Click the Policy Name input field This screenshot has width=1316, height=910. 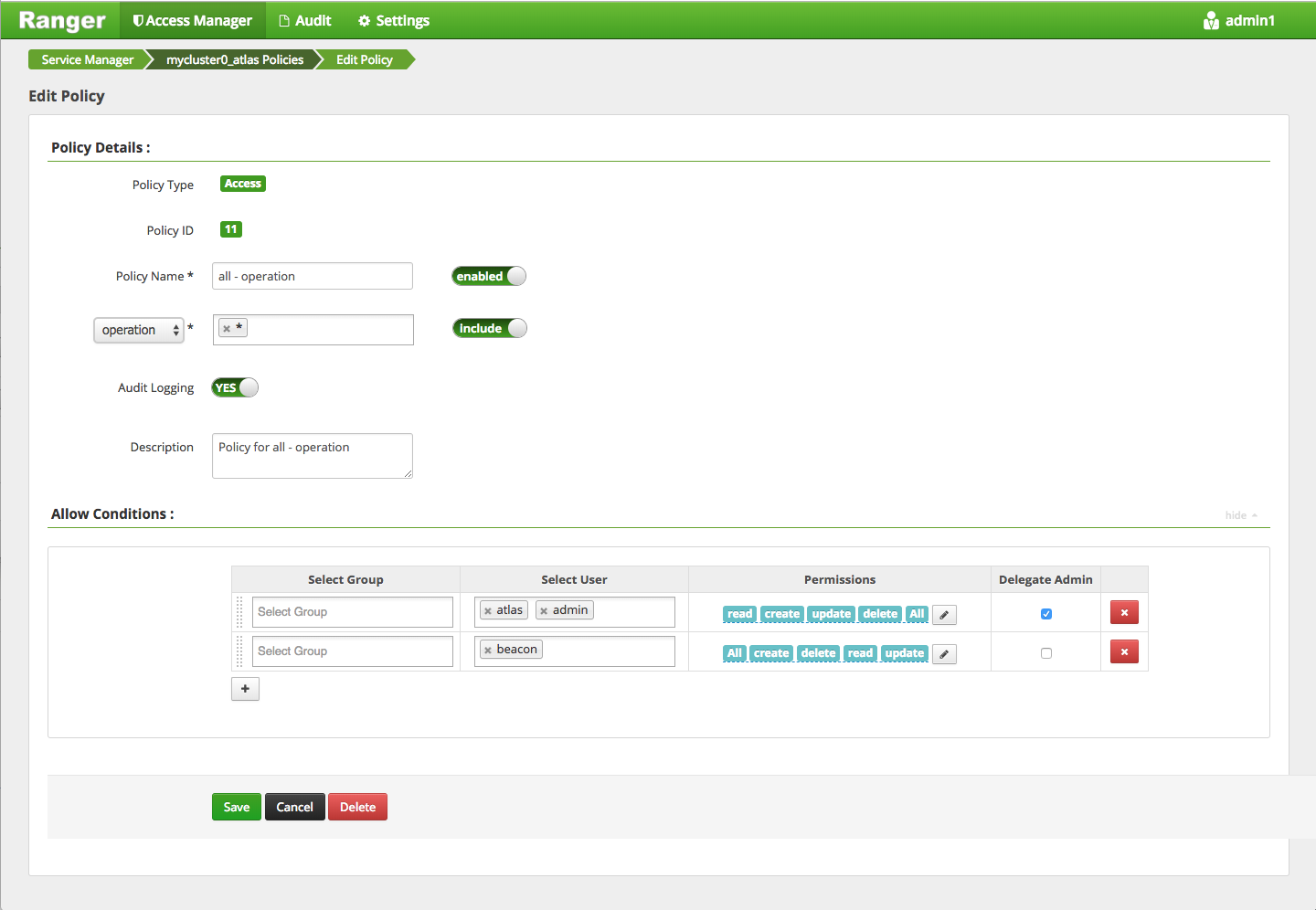tap(313, 276)
